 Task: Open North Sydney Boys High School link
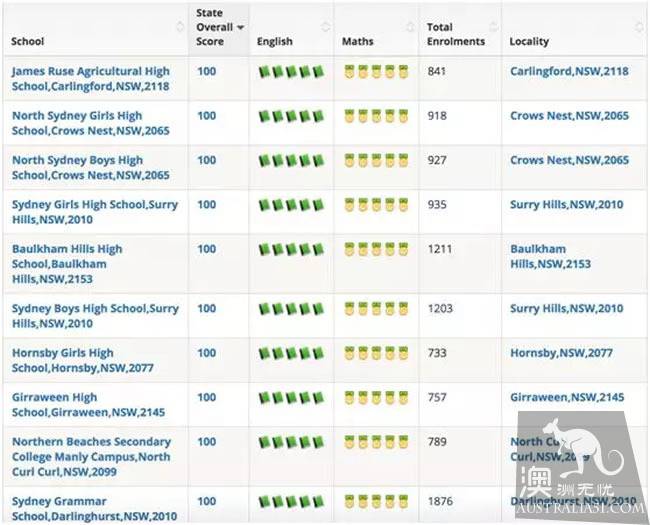pos(91,168)
